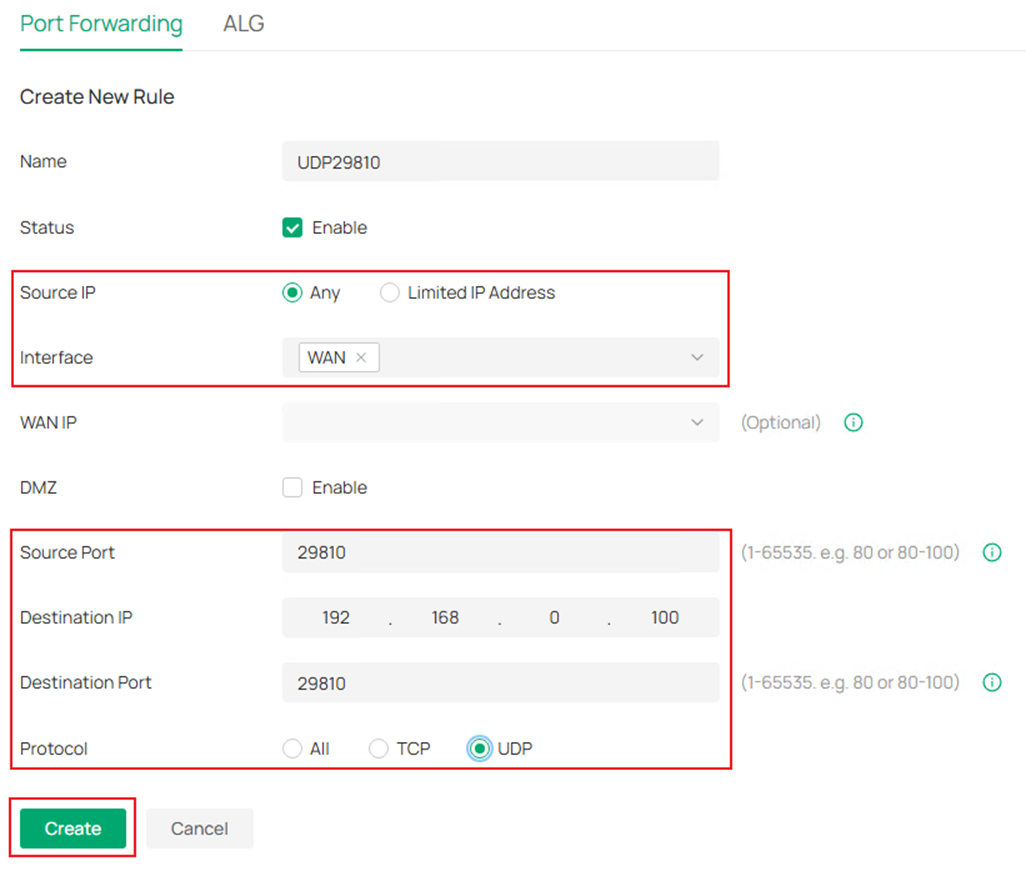This screenshot has width=1026, height=871.
Task: Click the Source Port field showing 29810
Action: (500, 552)
